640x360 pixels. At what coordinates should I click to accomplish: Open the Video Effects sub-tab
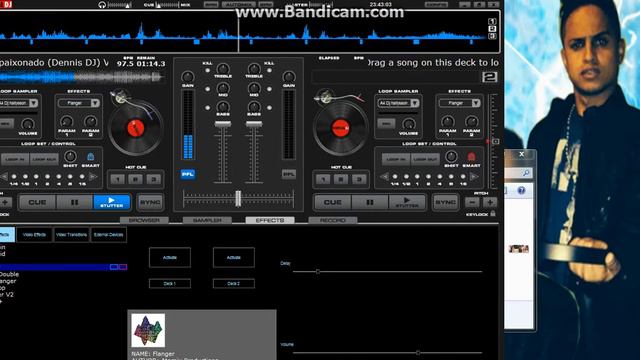point(34,235)
